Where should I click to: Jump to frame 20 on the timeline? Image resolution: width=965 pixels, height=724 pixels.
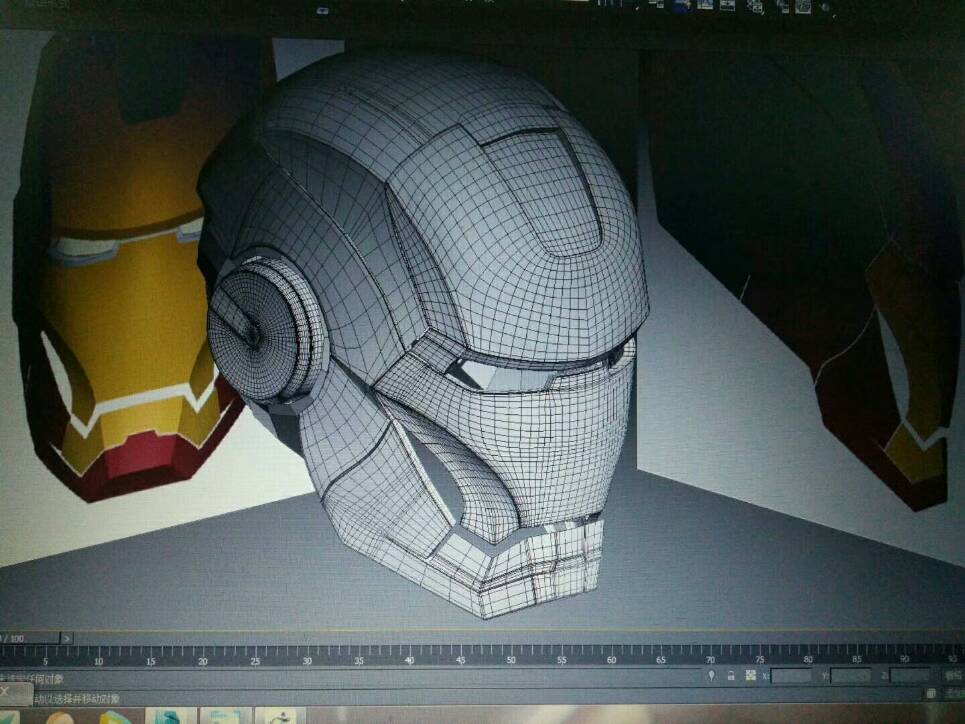[x=202, y=661]
